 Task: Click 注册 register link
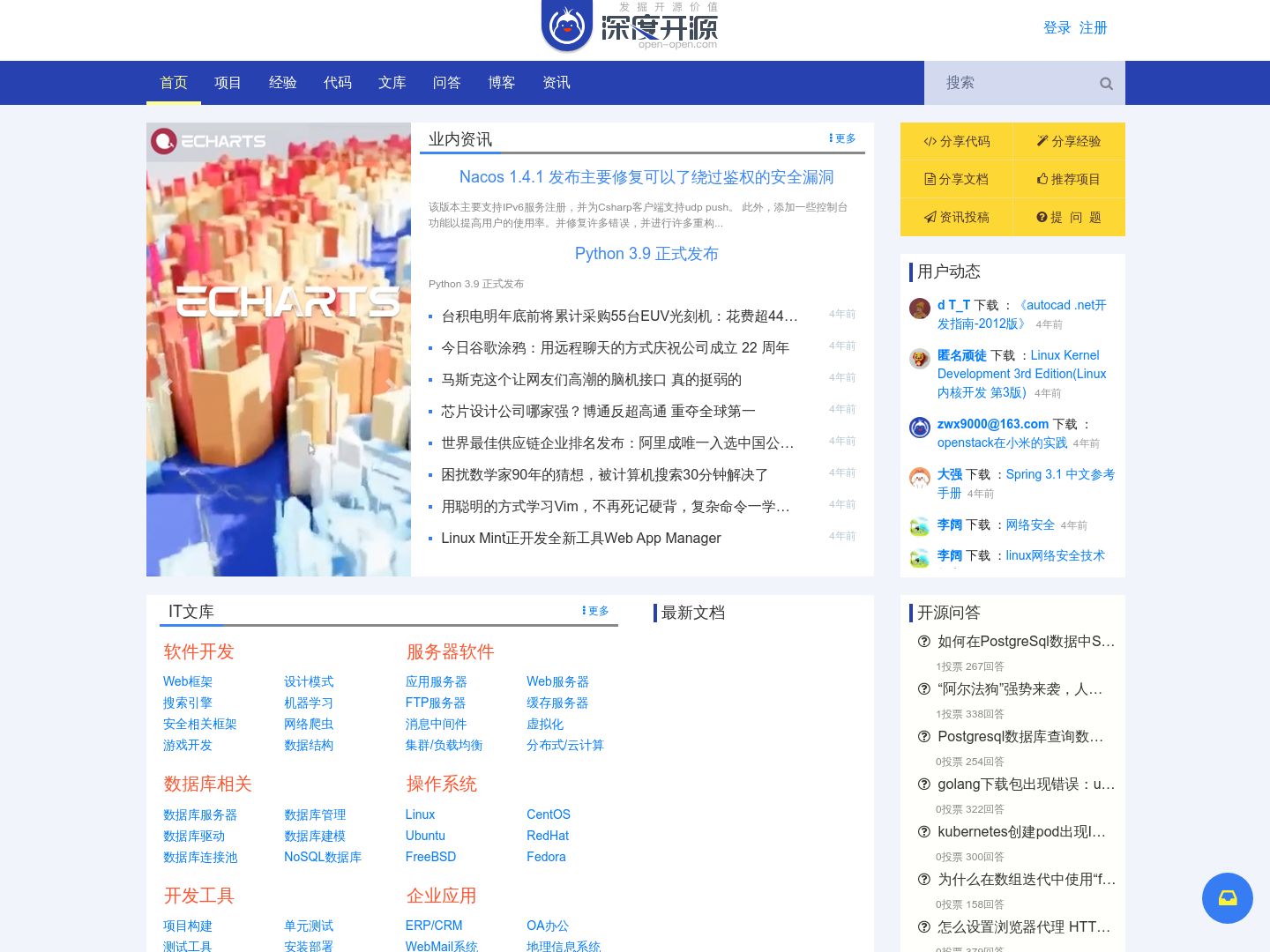click(x=1093, y=28)
